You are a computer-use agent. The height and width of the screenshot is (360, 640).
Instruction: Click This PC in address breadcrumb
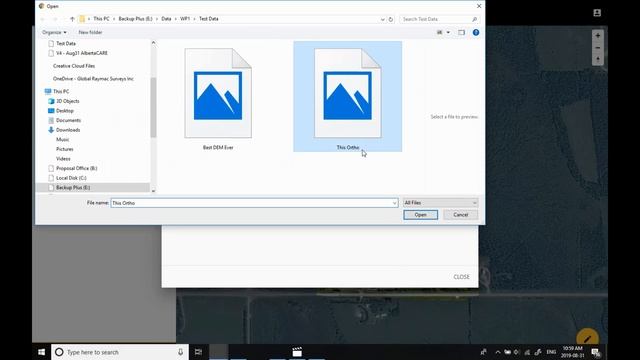coord(101,19)
